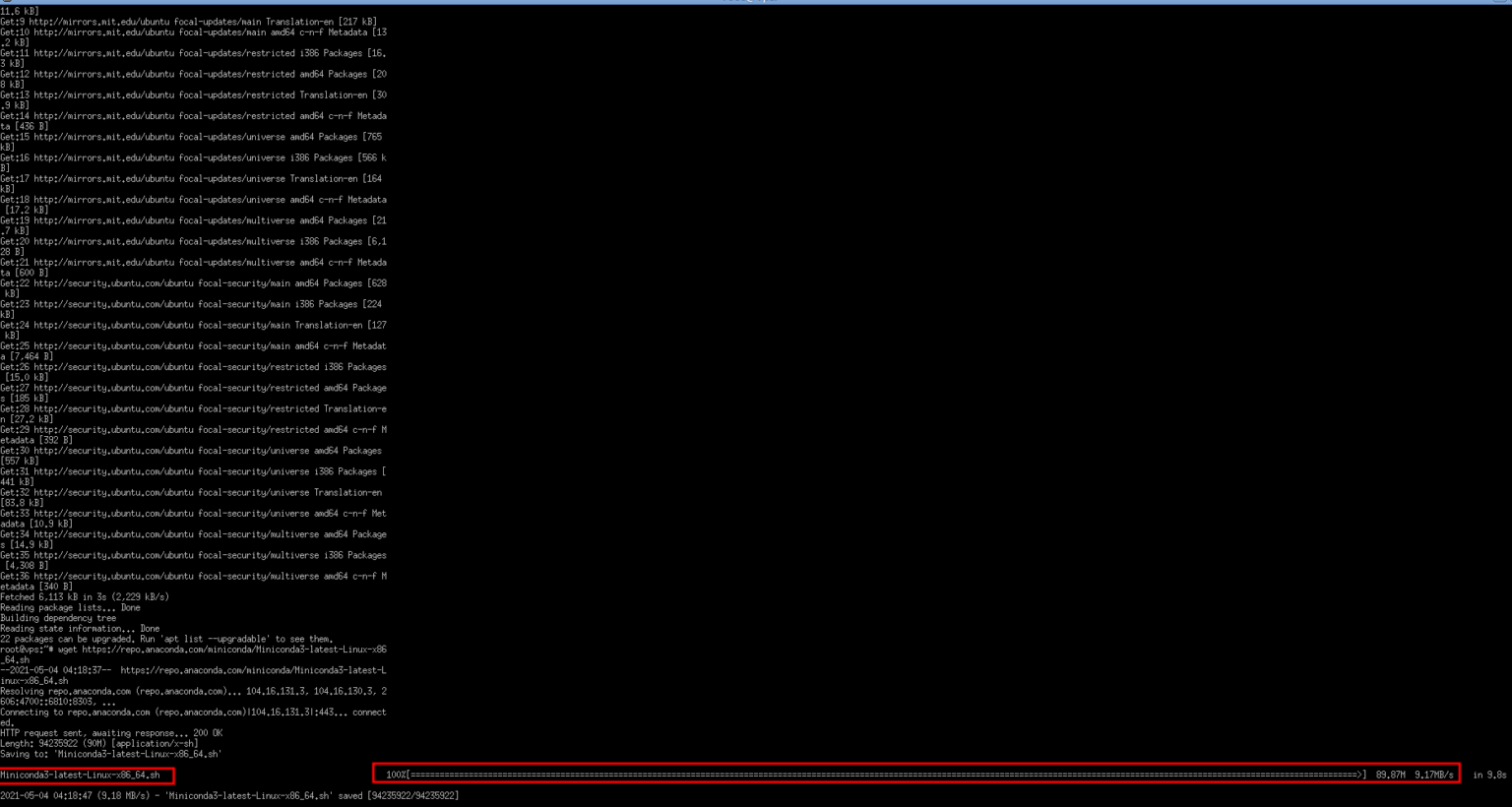Click the '9.17MB/s' download speed value

click(x=1433, y=776)
